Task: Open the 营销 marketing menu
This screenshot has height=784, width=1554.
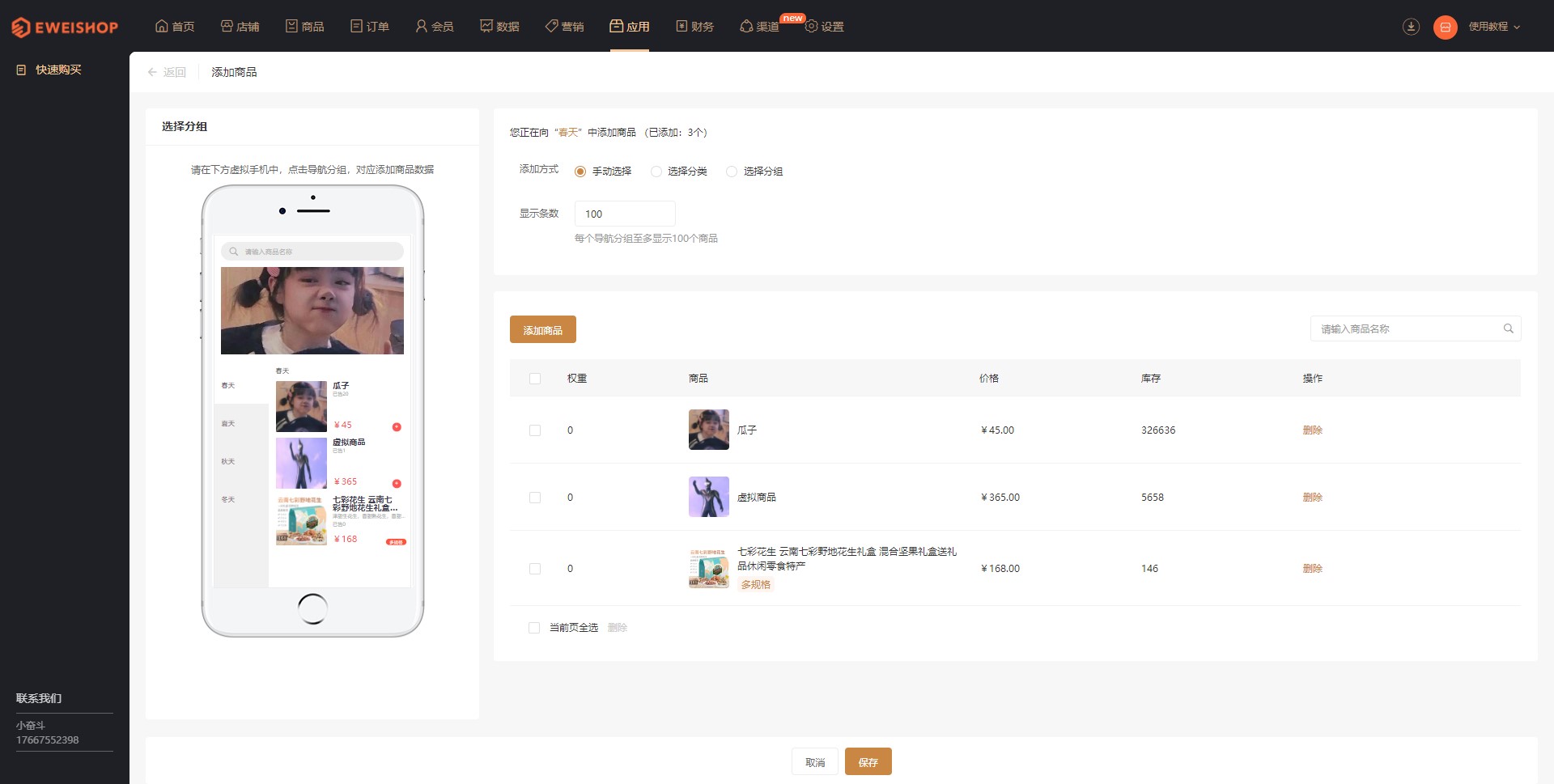Action: [564, 27]
